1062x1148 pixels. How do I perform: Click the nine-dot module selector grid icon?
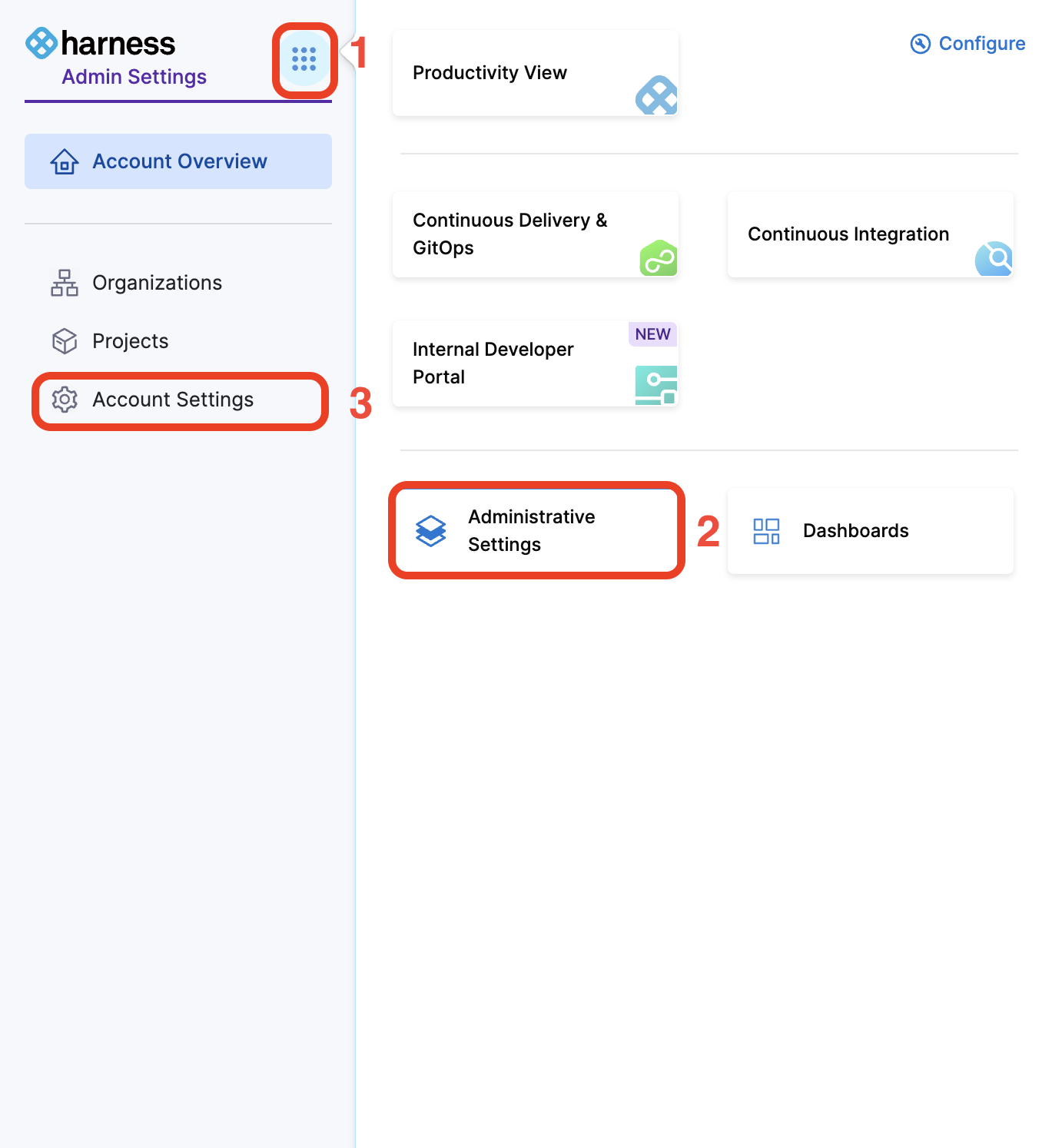tap(304, 59)
